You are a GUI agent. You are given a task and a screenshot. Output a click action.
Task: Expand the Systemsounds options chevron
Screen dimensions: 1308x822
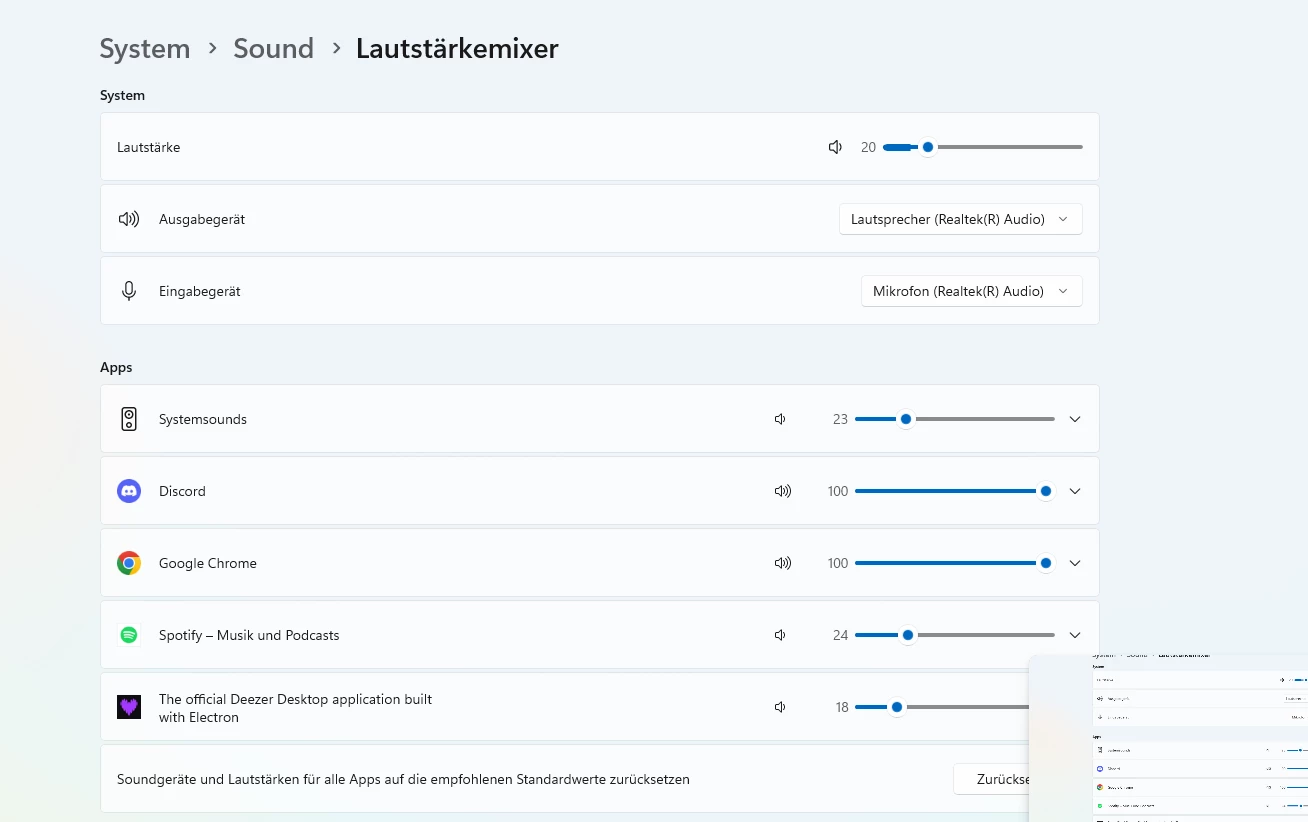point(1075,419)
